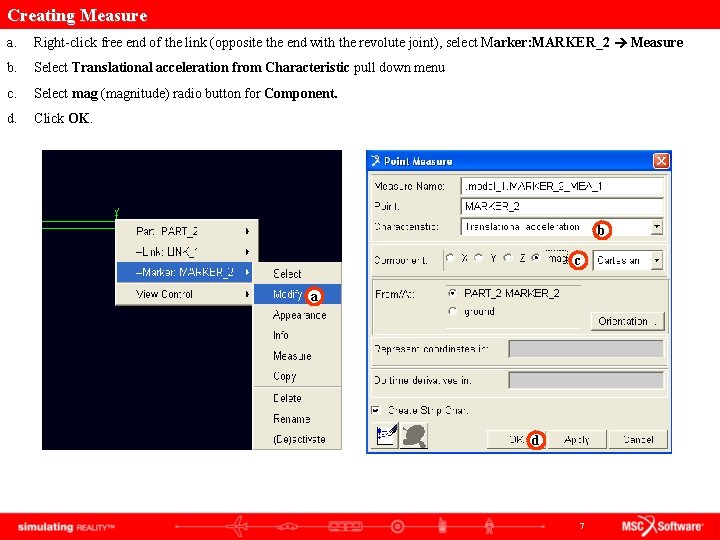Select the Z component radio button
The image size is (720, 540).
[508, 259]
